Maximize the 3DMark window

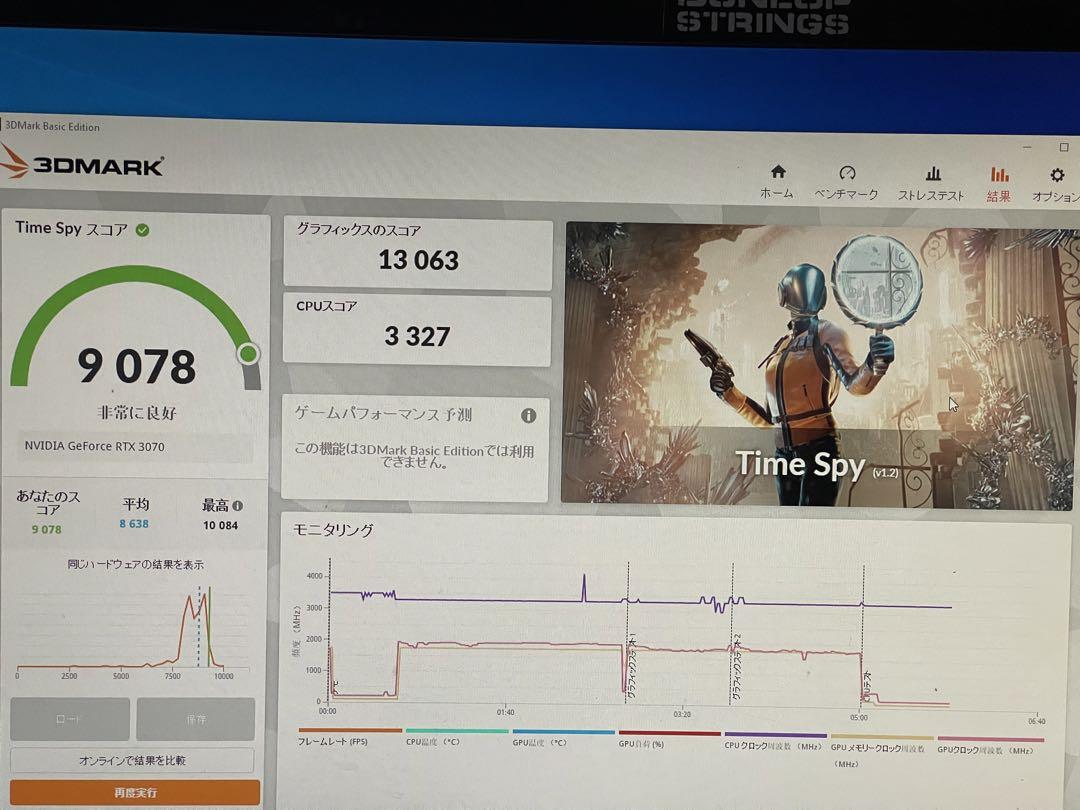(1064, 147)
